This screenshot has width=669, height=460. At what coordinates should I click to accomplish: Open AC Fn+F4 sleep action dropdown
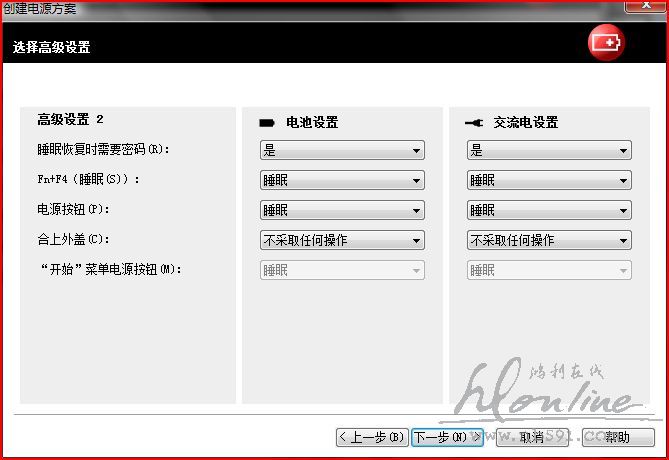549,180
